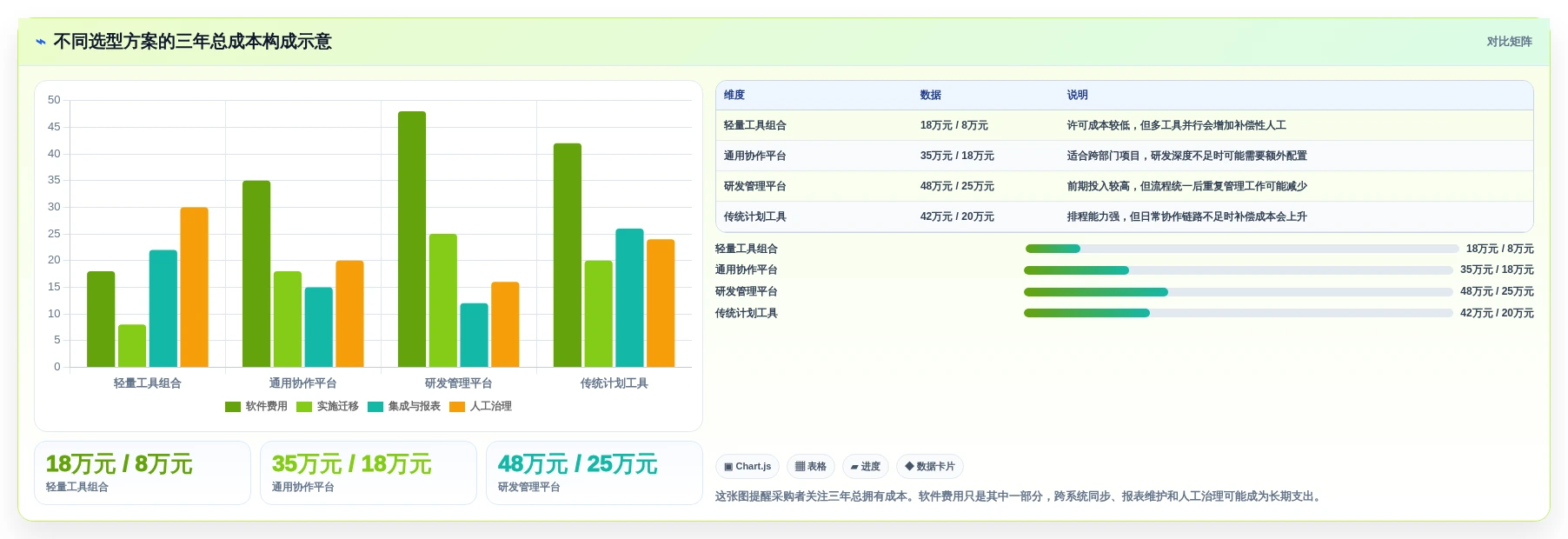
Task: Toggle the 软件费用 legend item
Action: 256,406
